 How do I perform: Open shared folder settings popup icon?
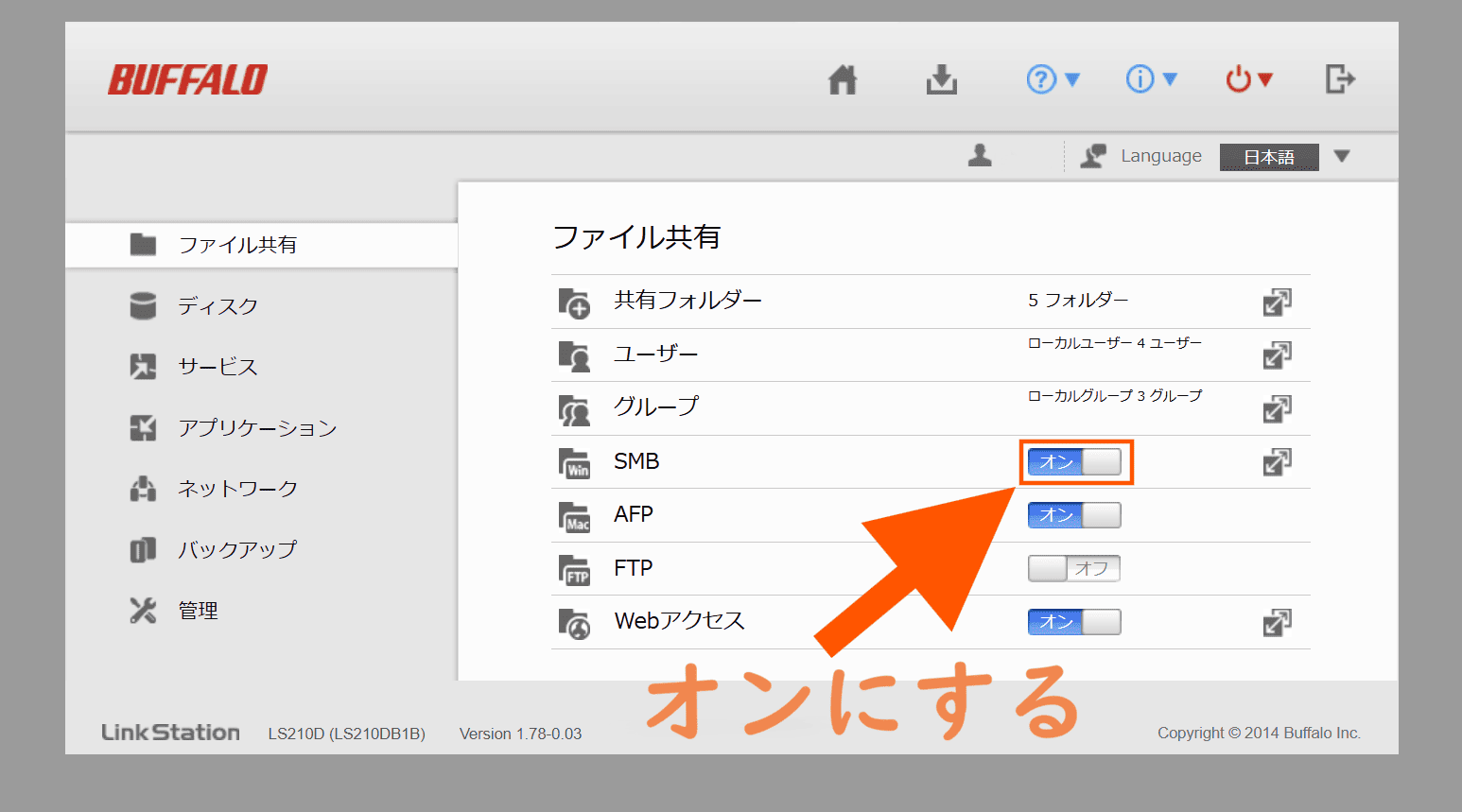[1277, 302]
